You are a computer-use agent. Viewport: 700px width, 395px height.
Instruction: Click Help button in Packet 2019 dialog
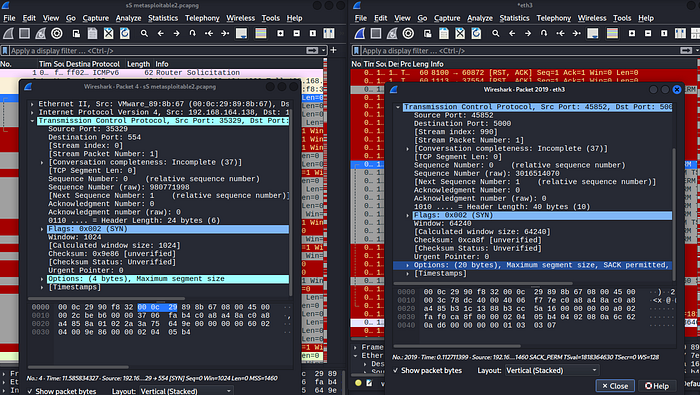tap(656, 386)
